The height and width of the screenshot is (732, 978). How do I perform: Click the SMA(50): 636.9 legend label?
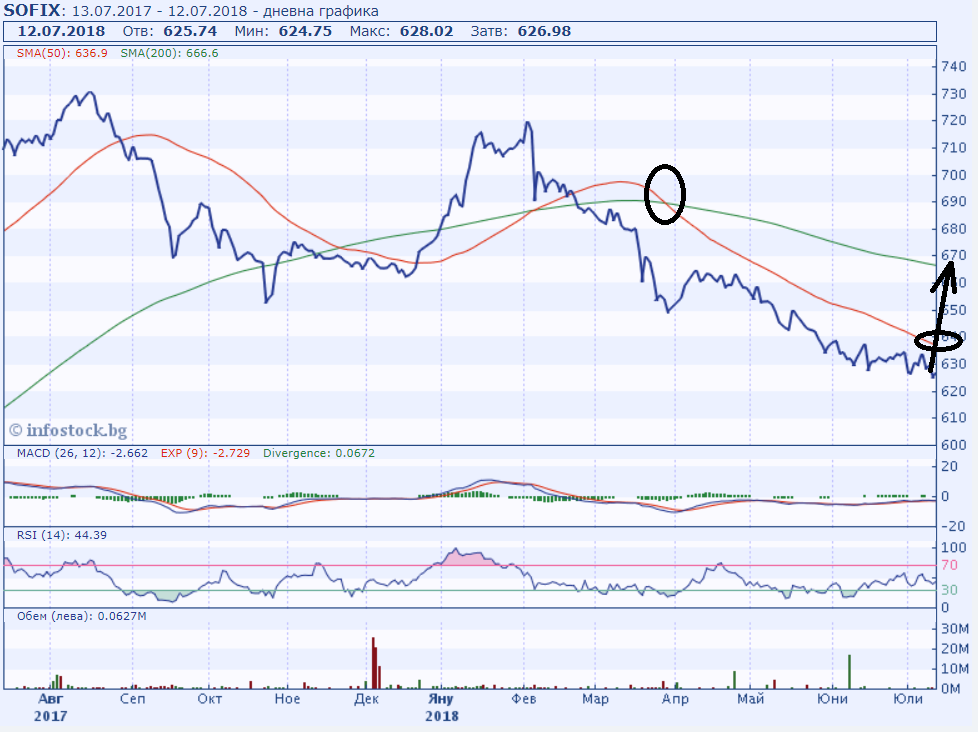[x=62, y=53]
